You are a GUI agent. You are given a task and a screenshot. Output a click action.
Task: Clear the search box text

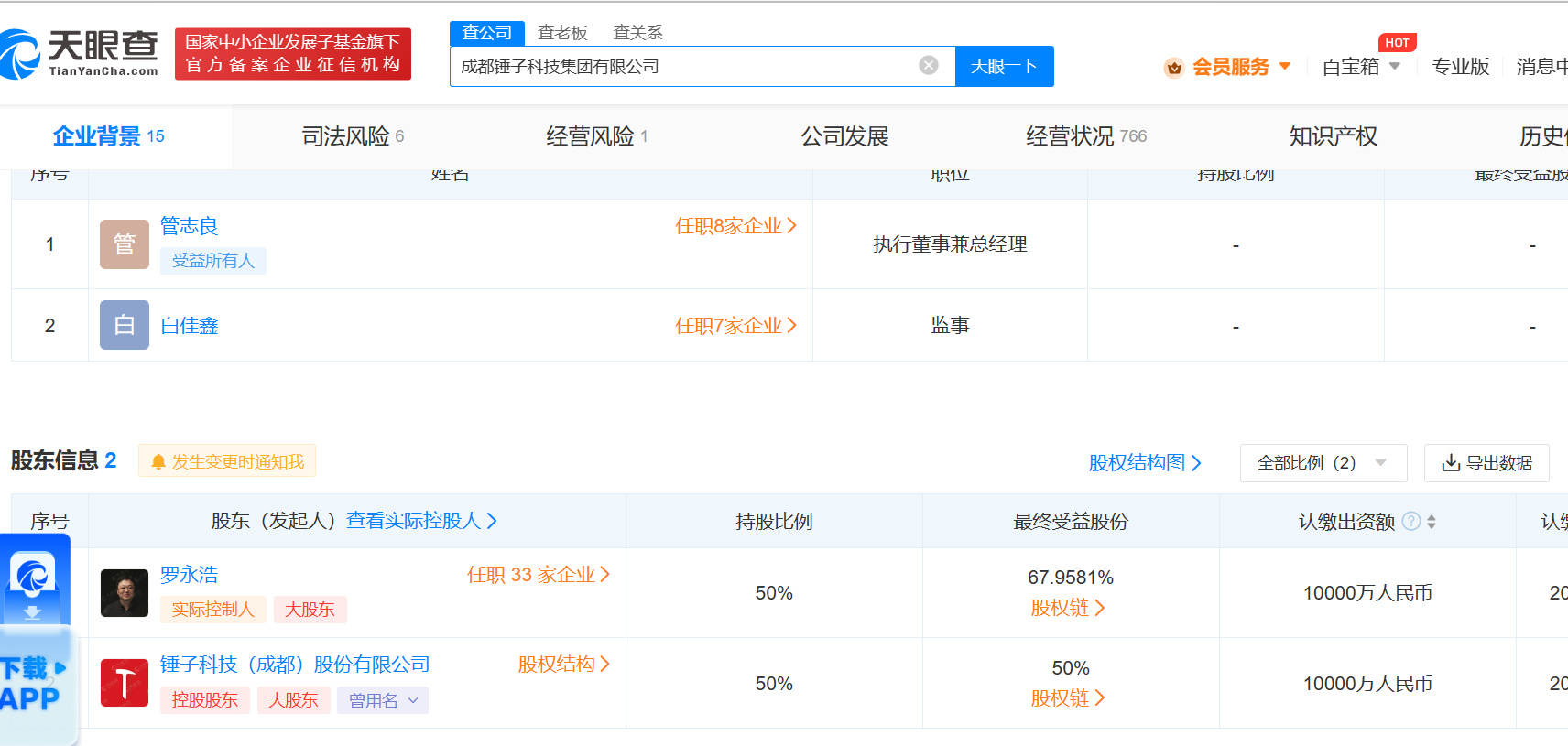(929, 65)
